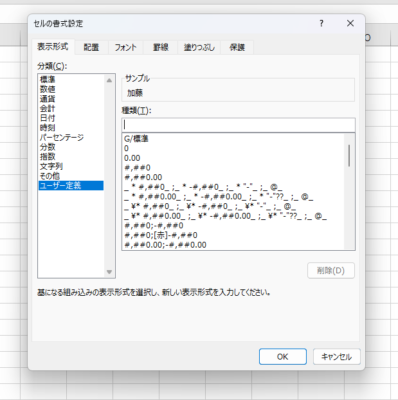398x400 pixels.
Task: Select ユーザー定義 in the category list
Action: tap(71, 185)
